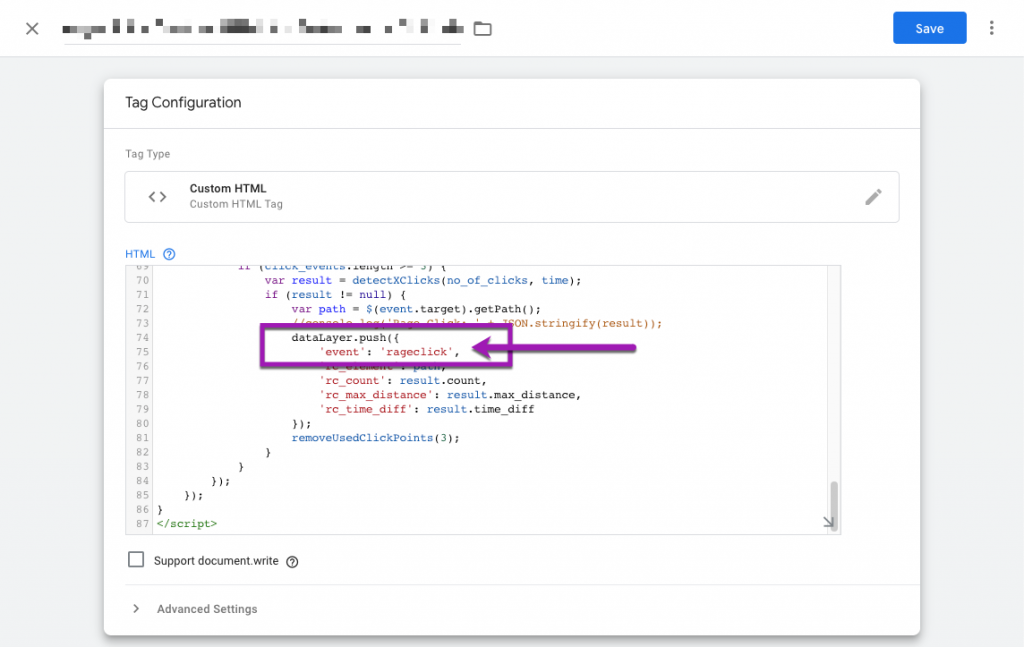Screen dimensions: 1024x647
Task: Click the commented console.log line 73
Action: [x=477, y=323]
